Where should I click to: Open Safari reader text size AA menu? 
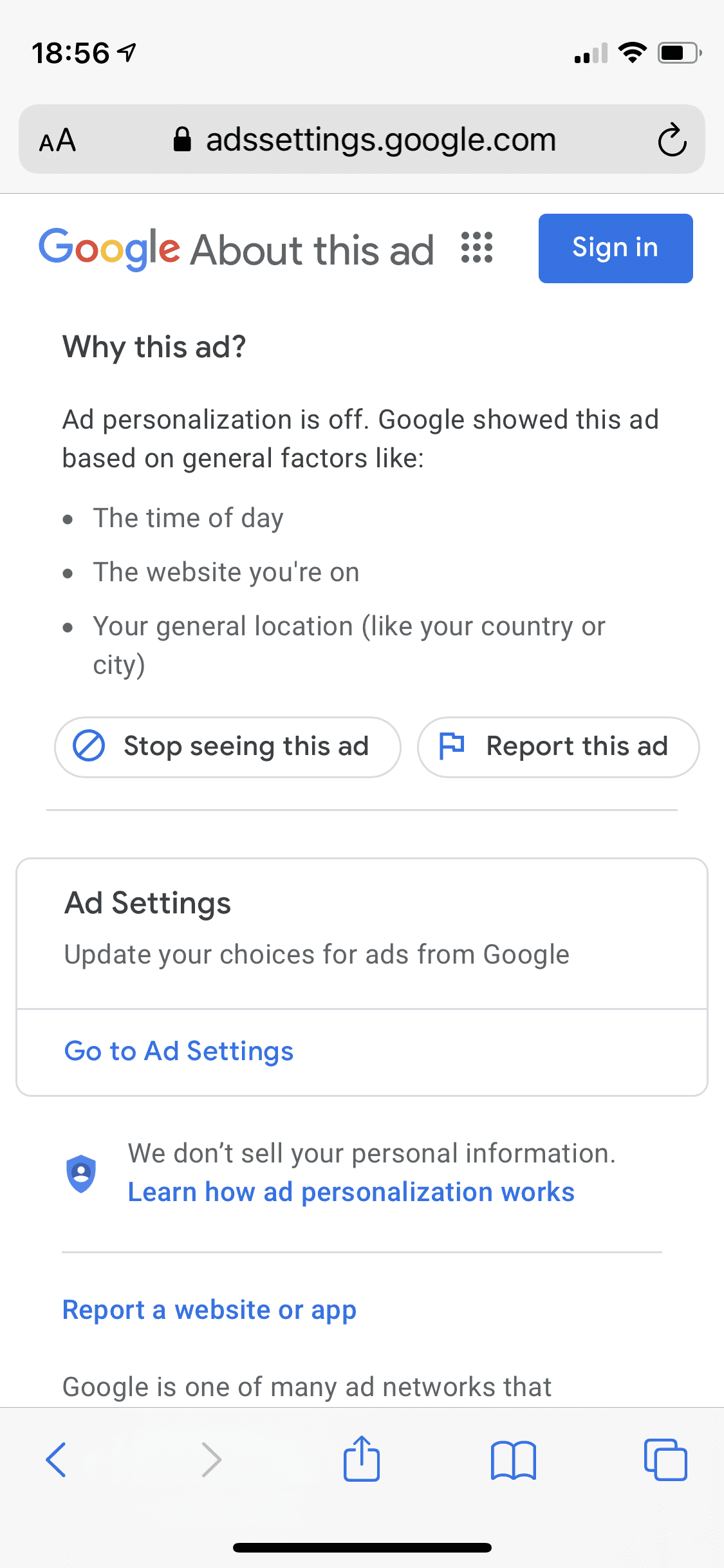[x=58, y=140]
